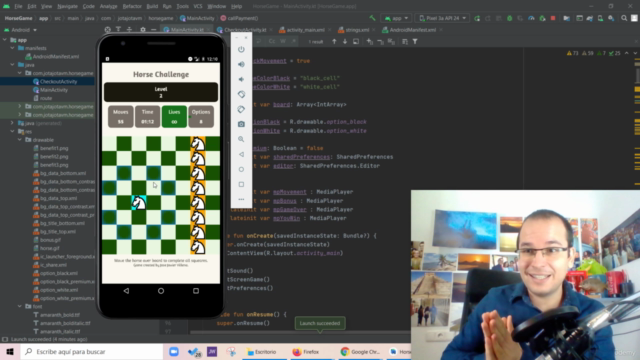
Task: Open Firefox from taskbar
Action: [x=306, y=351]
